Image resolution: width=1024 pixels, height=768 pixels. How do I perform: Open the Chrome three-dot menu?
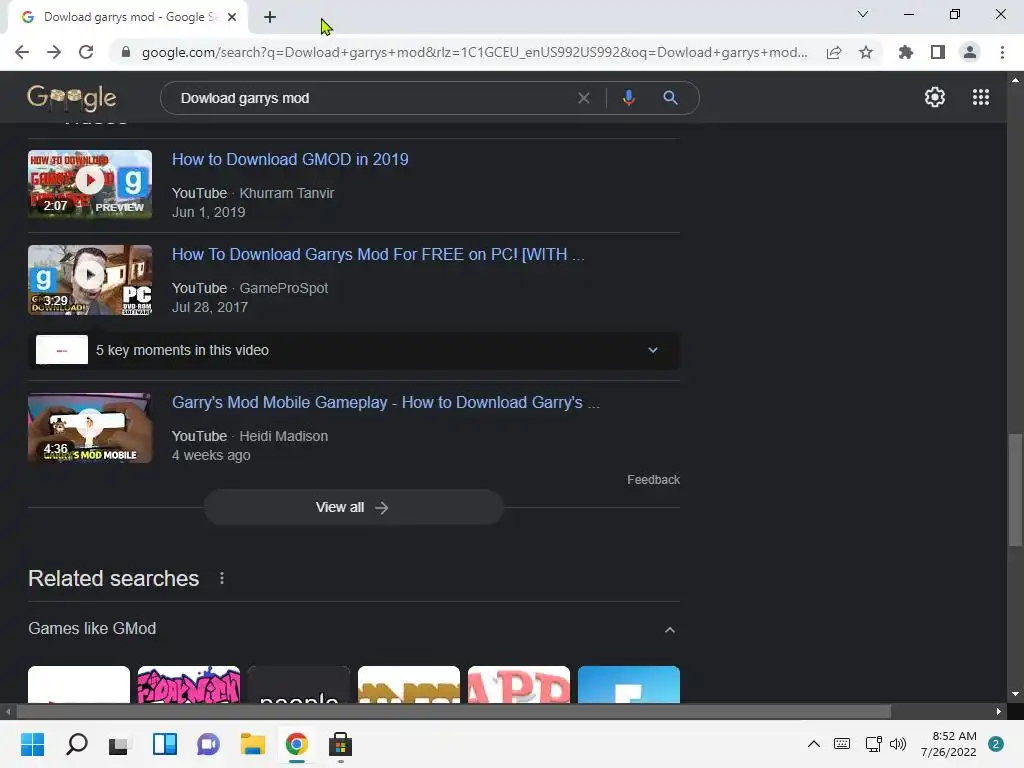pyautogui.click(x=1002, y=52)
